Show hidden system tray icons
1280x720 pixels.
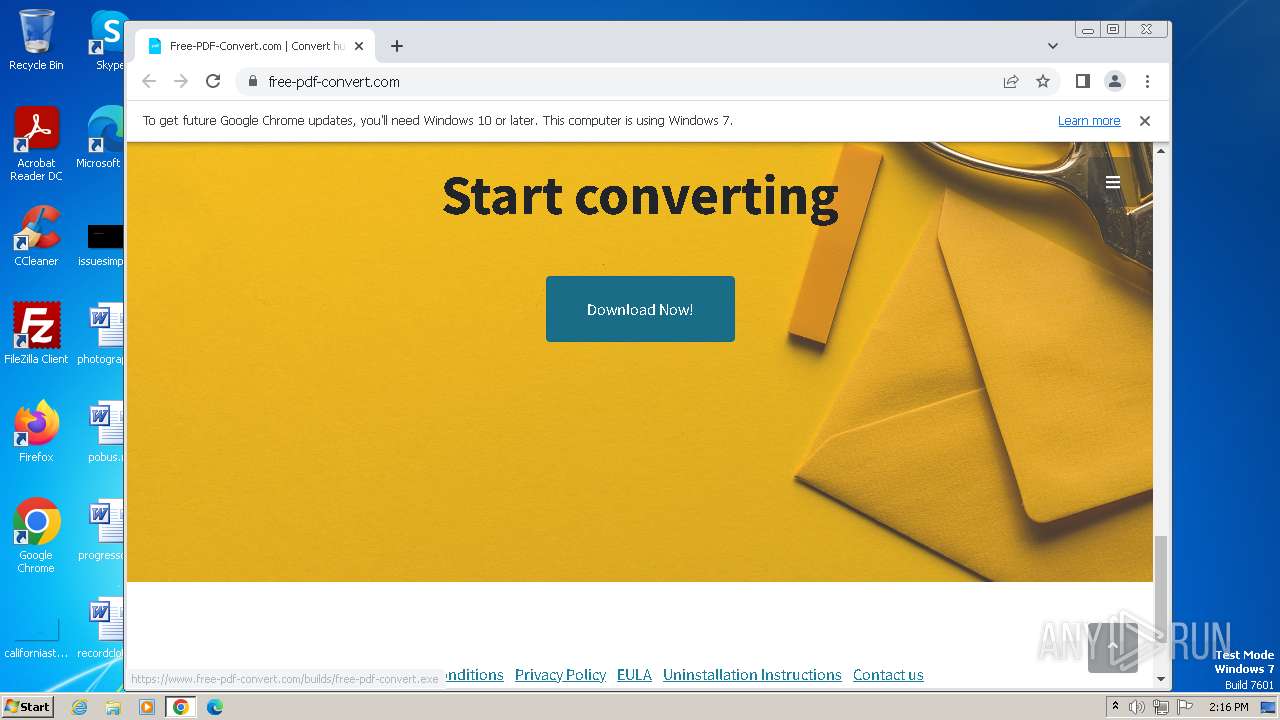[x=1115, y=706]
